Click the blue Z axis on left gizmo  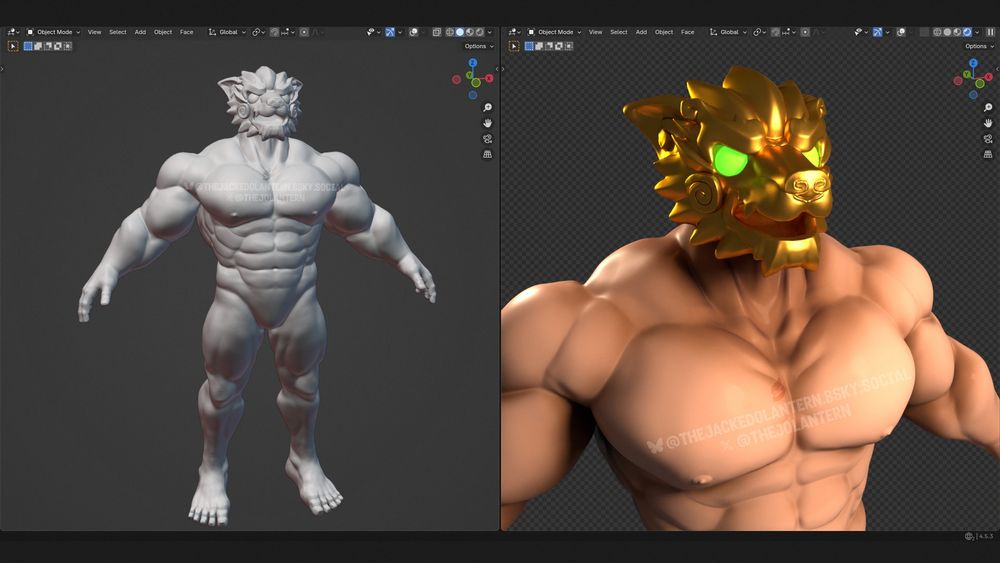[x=473, y=62]
